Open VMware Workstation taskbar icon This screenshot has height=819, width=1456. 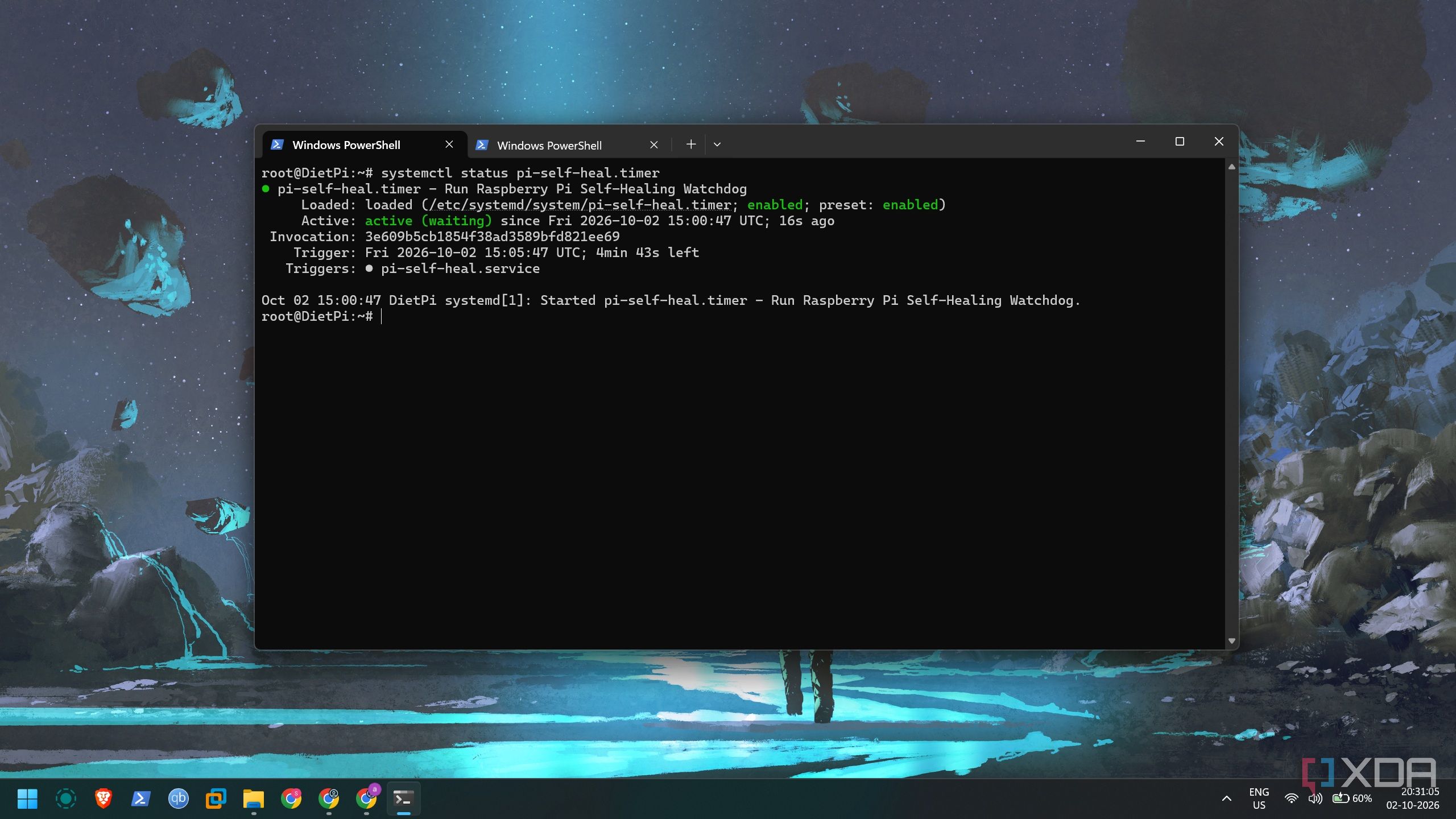point(216,799)
